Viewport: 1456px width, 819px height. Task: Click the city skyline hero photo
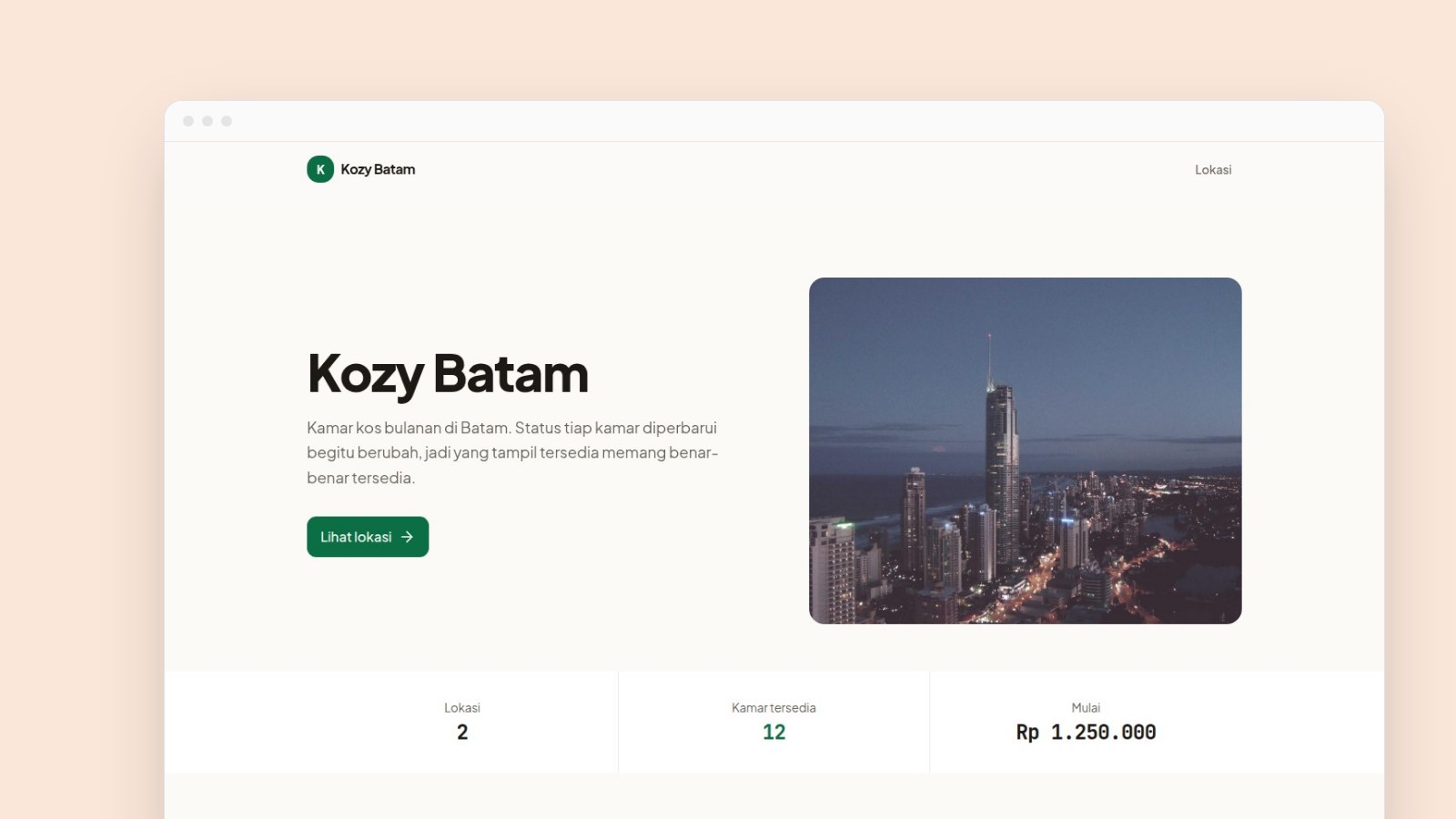[1025, 450]
